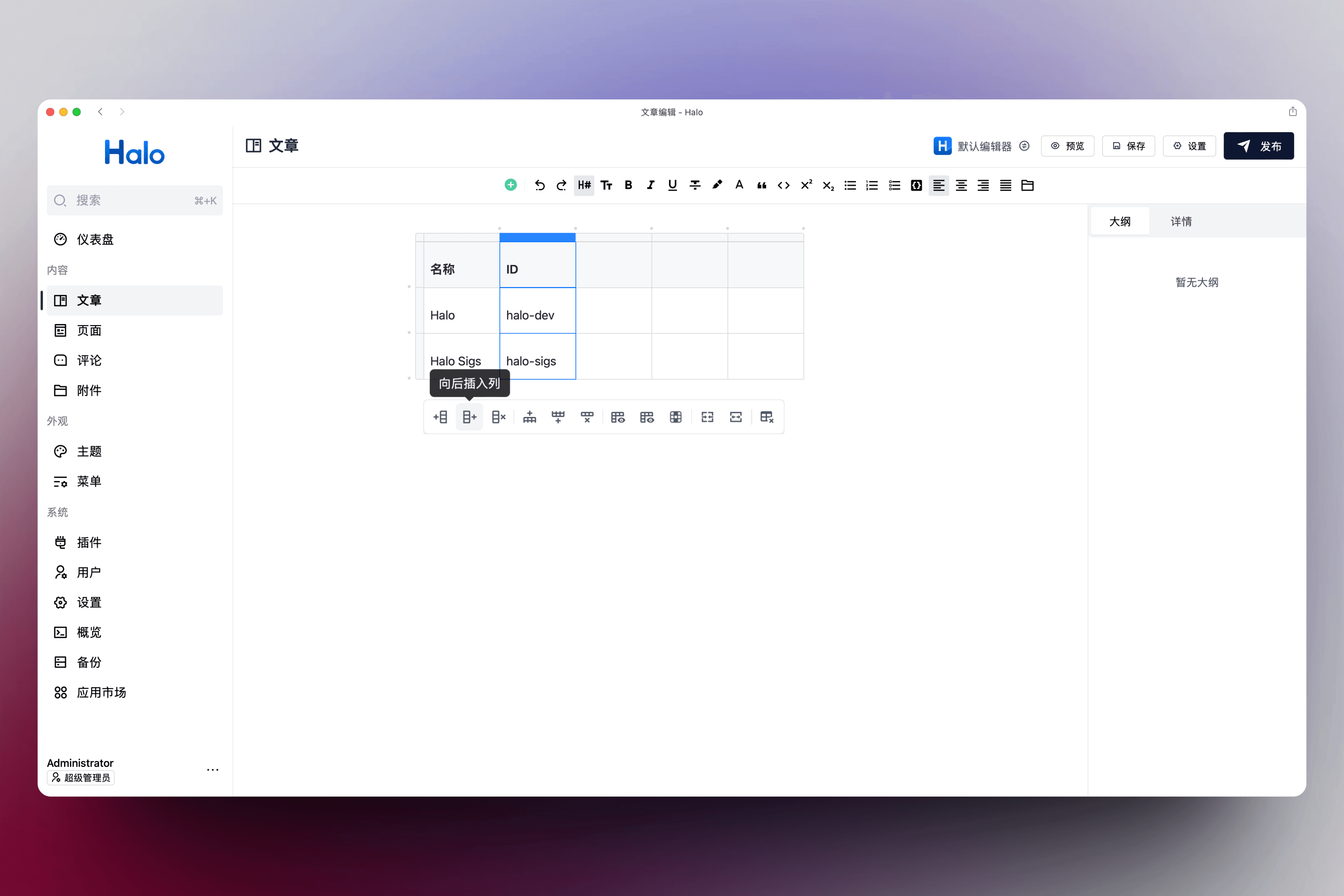This screenshot has width=1344, height=896.
Task: Toggle blockquote formatting
Action: click(x=762, y=185)
